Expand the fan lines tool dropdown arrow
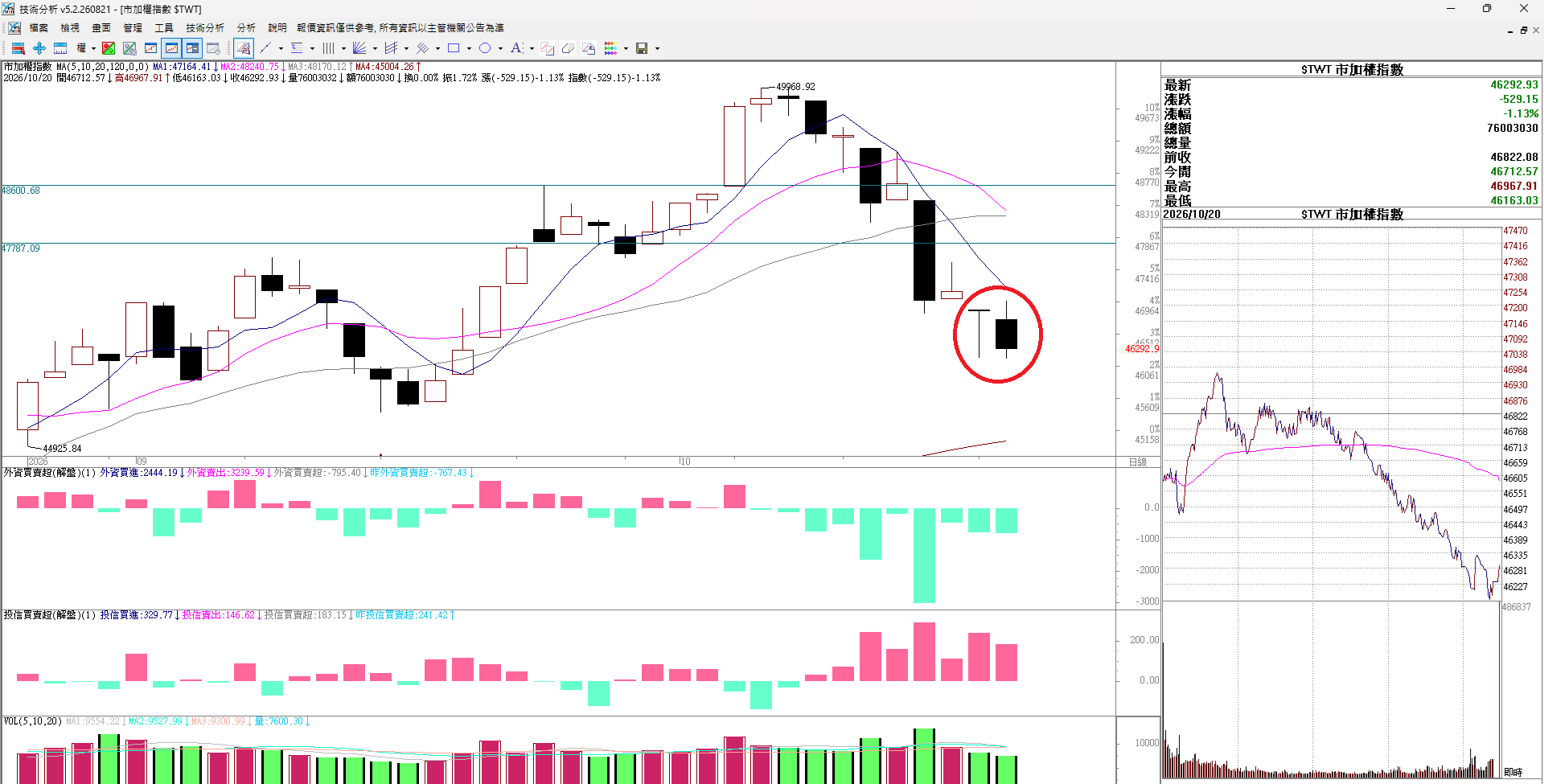 coord(375,48)
